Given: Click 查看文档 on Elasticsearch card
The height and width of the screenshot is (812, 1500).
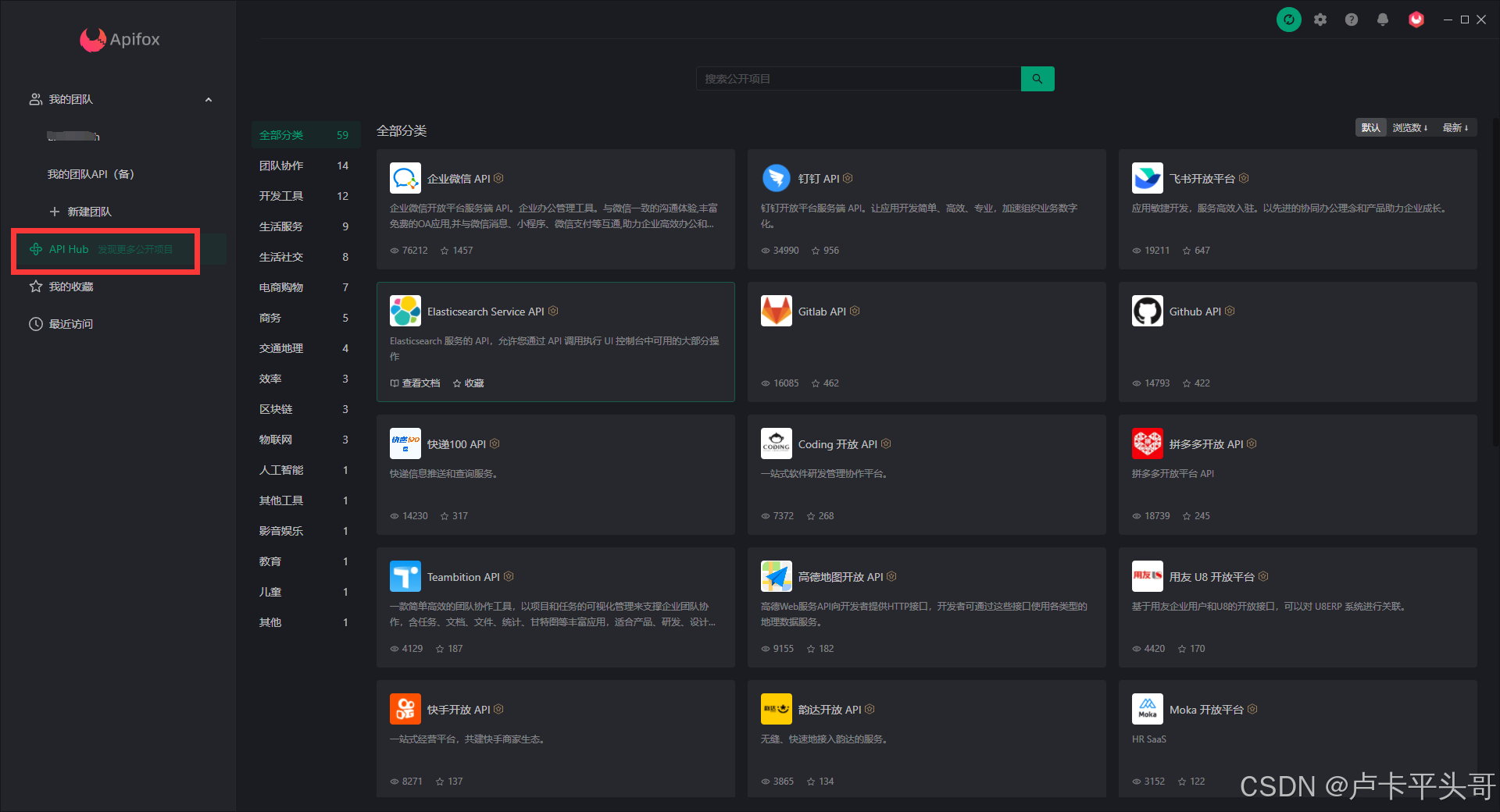Looking at the screenshot, I should 416,383.
